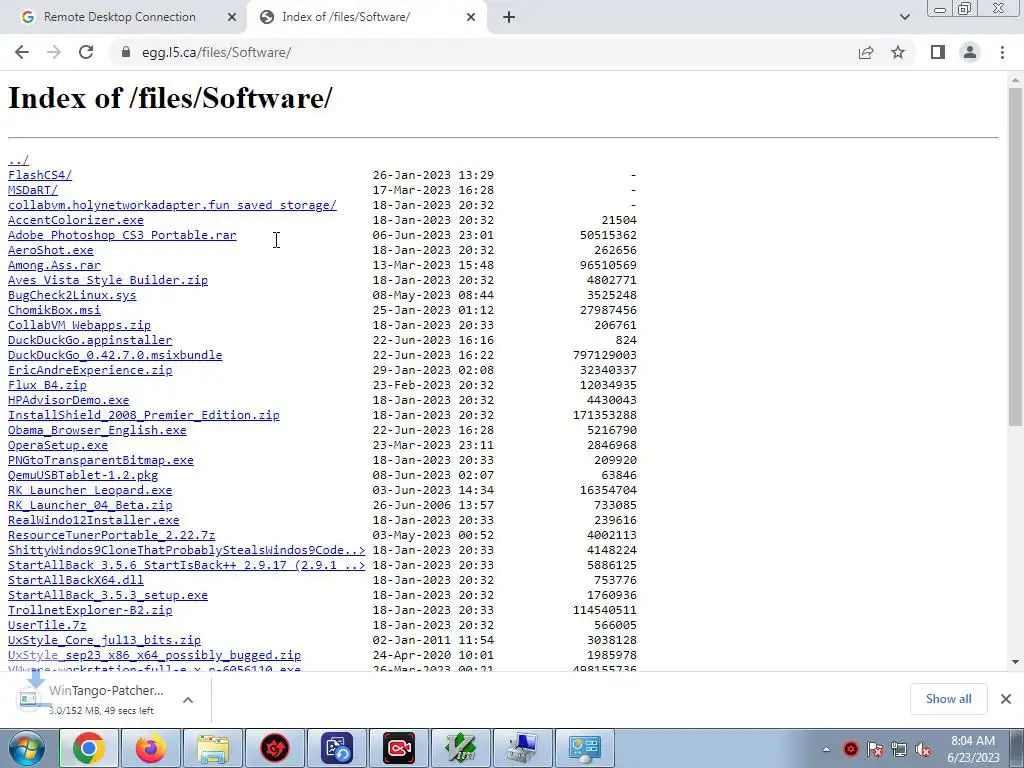Open the MSDaRT/ folder
The width and height of the screenshot is (1024, 768).
pos(33,190)
